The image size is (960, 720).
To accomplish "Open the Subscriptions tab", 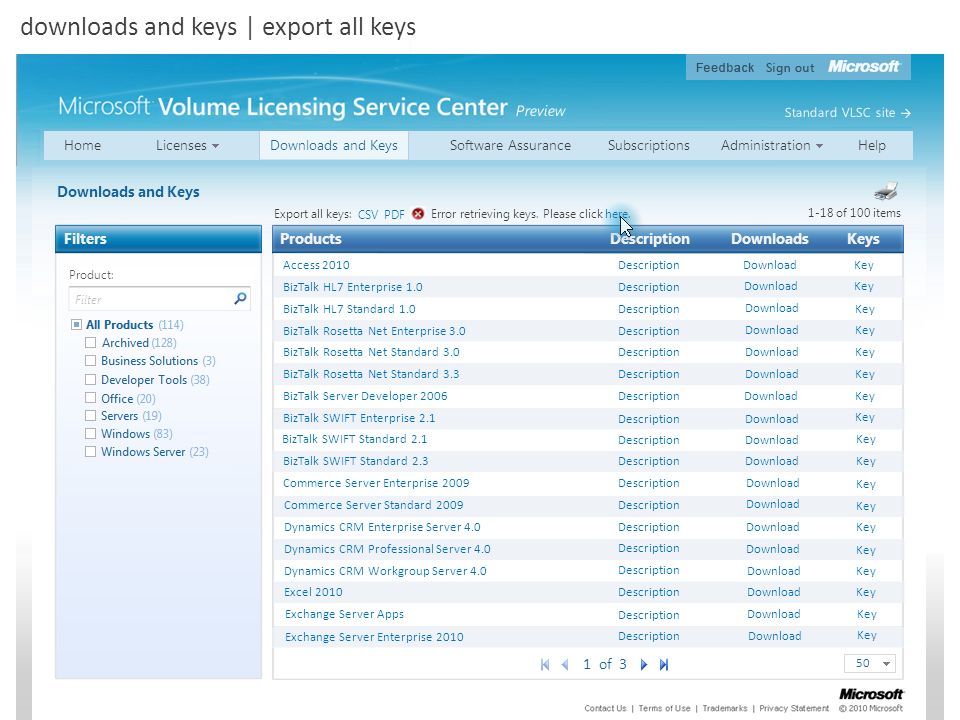I will click(648, 146).
